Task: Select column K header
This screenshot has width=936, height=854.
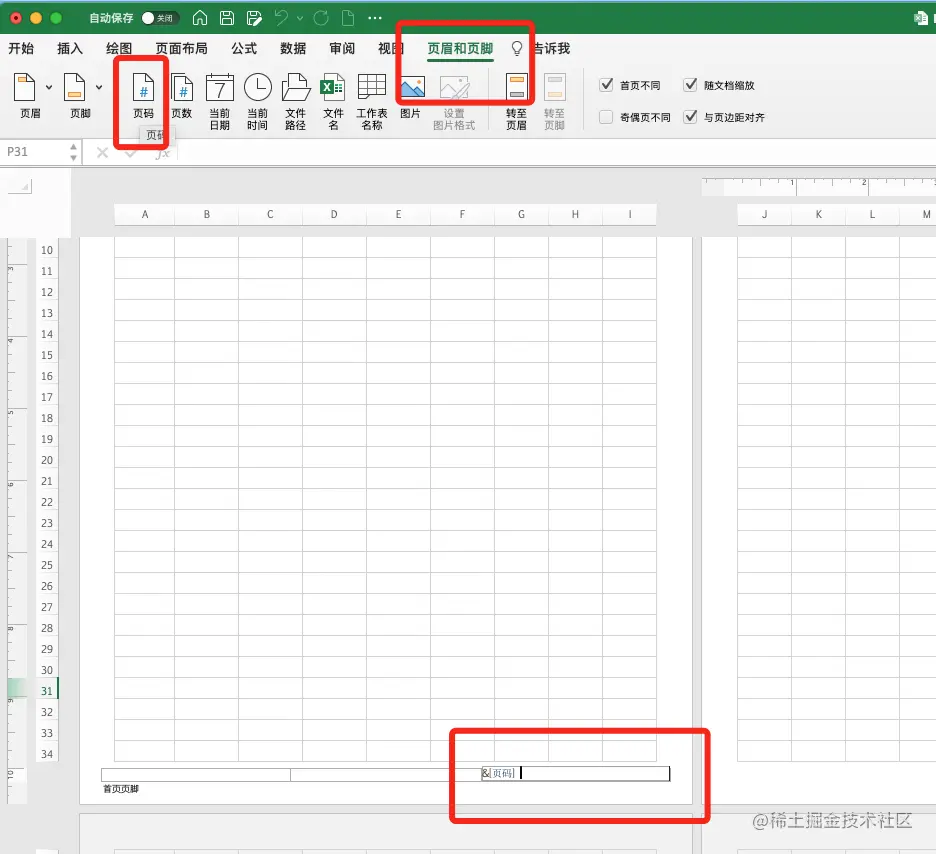Action: (x=818, y=214)
